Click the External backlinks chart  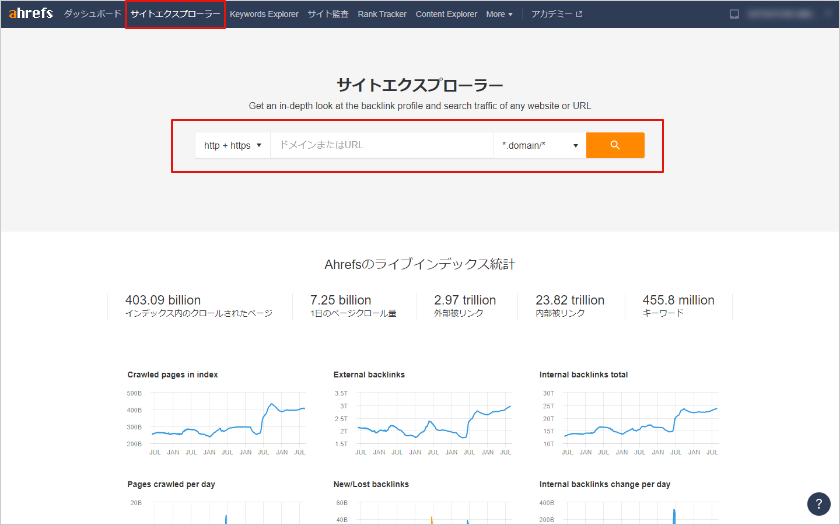click(x=423, y=422)
